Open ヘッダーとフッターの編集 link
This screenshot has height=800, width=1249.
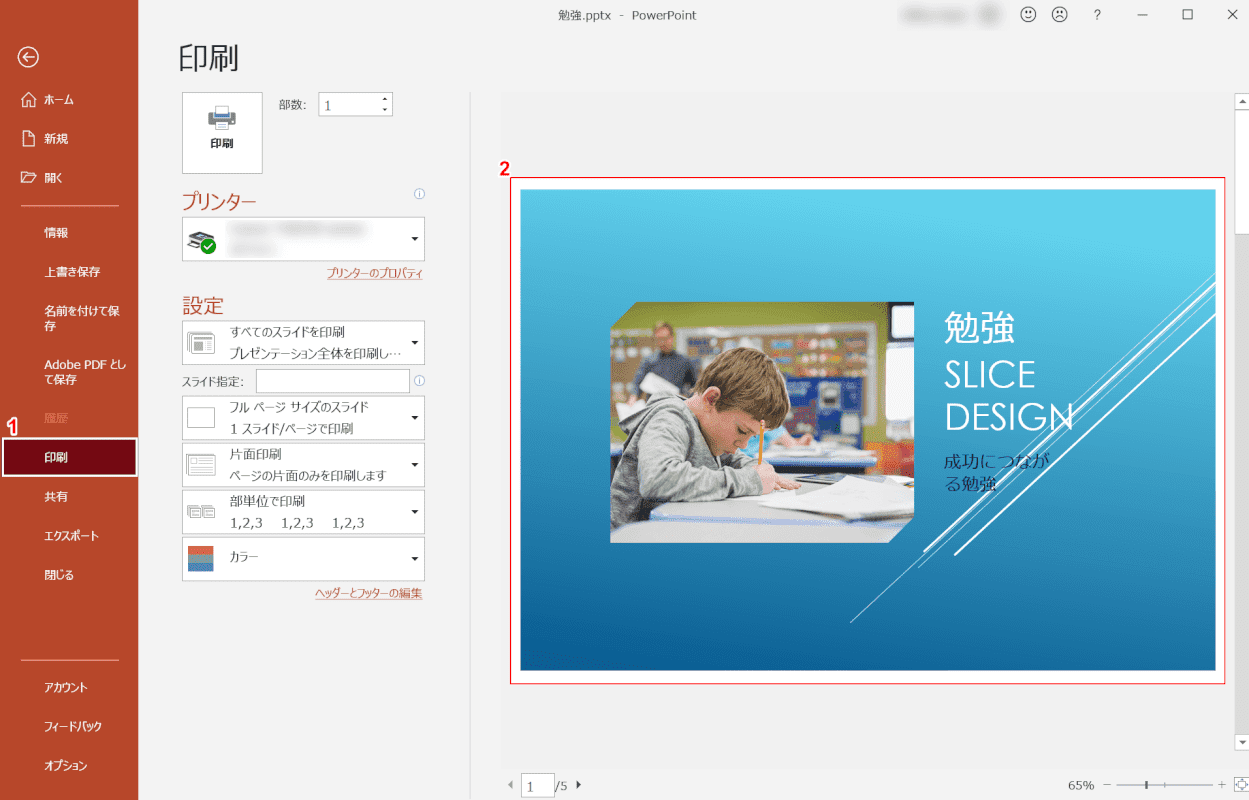pyautogui.click(x=368, y=593)
